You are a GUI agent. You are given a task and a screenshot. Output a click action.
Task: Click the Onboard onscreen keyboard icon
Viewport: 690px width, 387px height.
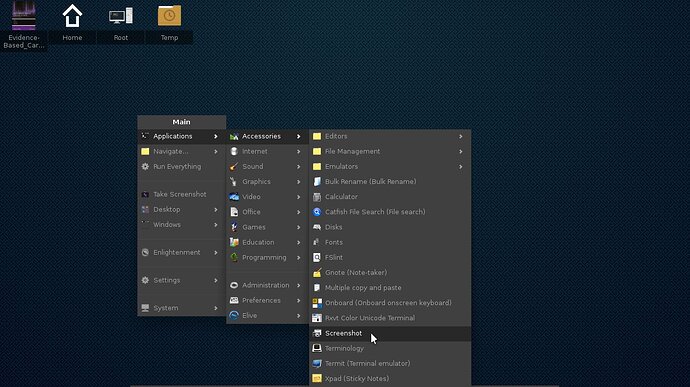(317, 303)
